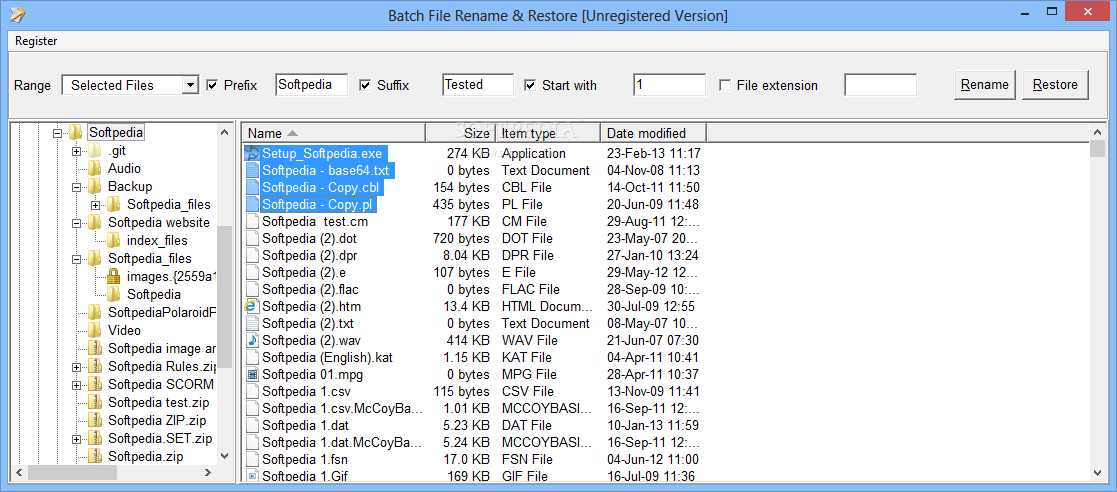Image resolution: width=1117 pixels, height=492 pixels.
Task: Click the Softpedia.zip archive icon in the tree
Action: point(94,456)
